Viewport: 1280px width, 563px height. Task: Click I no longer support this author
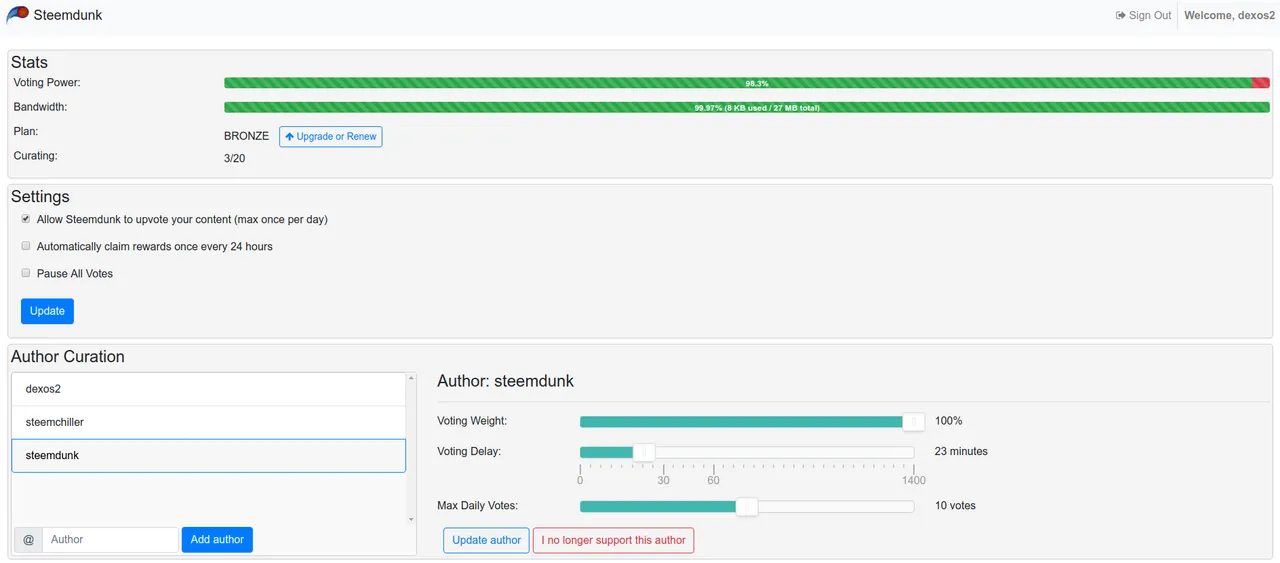[613, 540]
